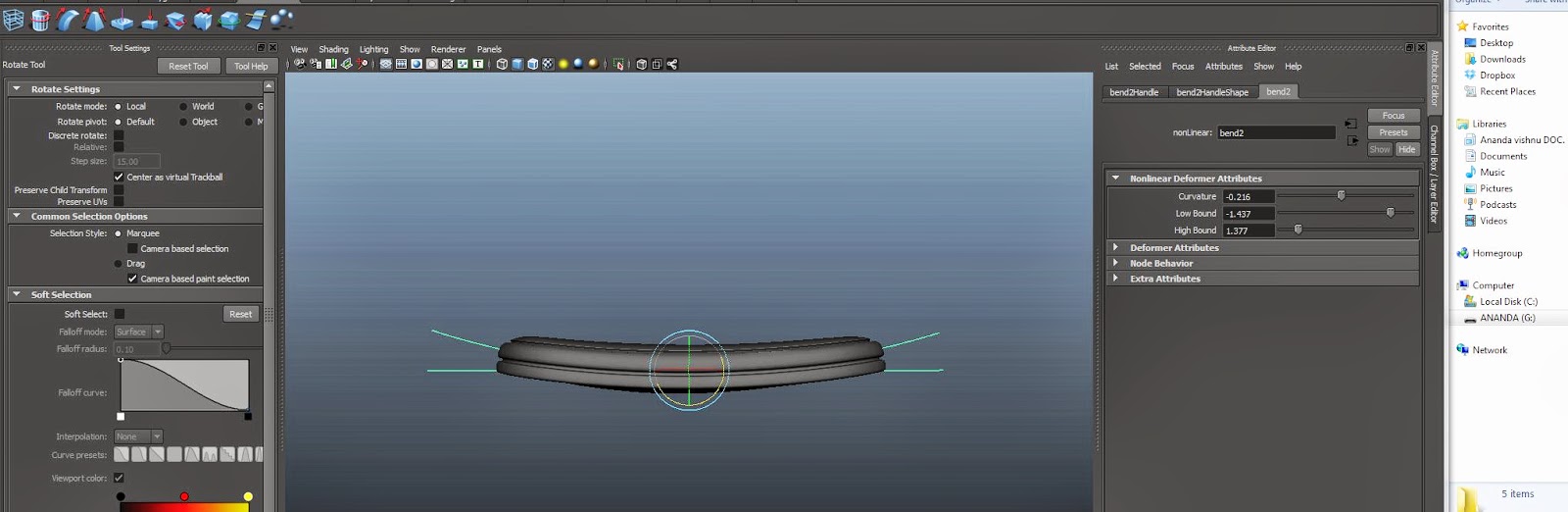Click the Tool Help button
Image resolution: width=1568 pixels, height=512 pixels.
pos(251,66)
